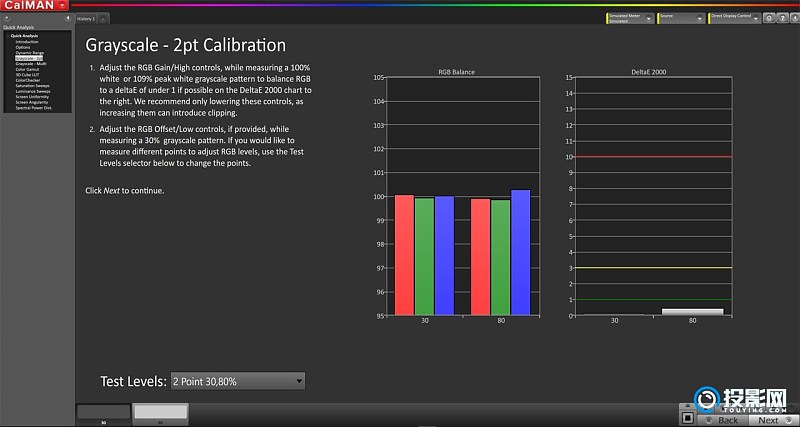Viewport: 800px width, 427px height.
Task: Go to the Dynamic Range step
Action: (x=30, y=53)
